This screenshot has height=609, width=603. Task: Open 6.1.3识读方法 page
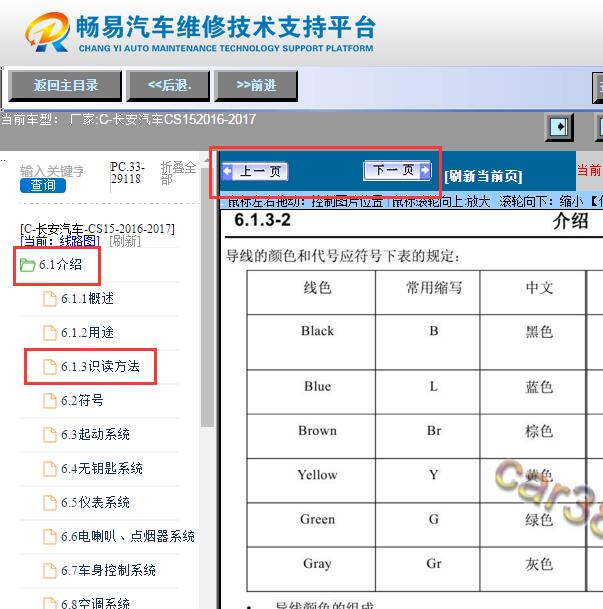[100, 366]
